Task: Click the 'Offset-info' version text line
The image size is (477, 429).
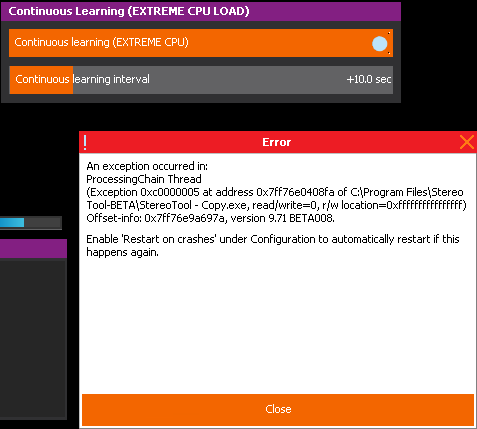Action: [x=210, y=218]
